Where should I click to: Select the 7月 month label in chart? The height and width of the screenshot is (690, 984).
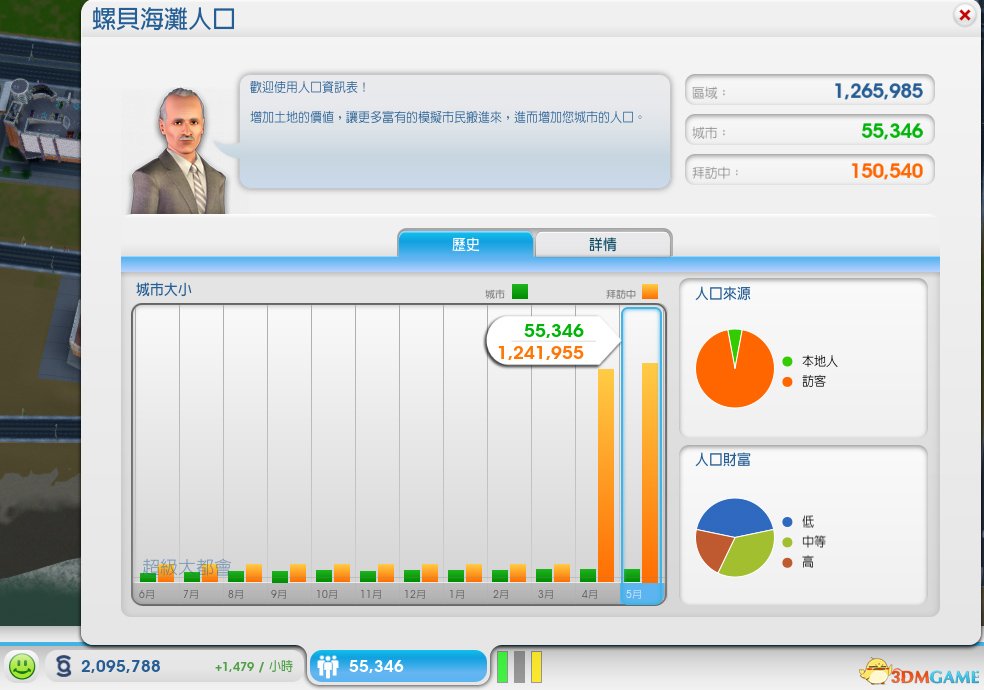coord(191,594)
